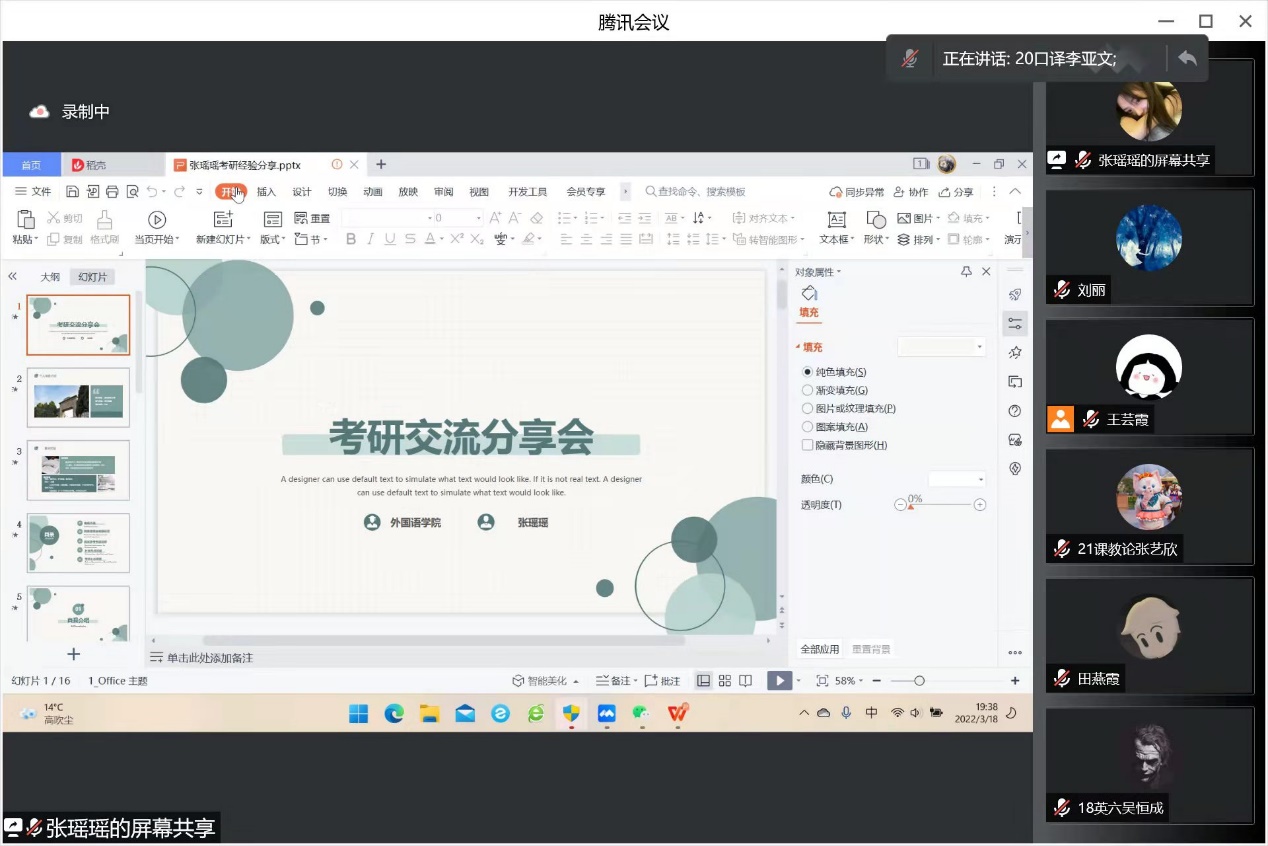Click the 新建幻灯片 new slide icon
This screenshot has height=846, width=1268.
[x=223, y=219]
